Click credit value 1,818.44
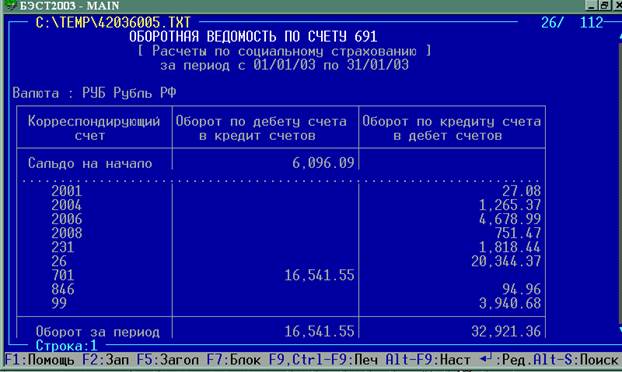This screenshot has height=372, width=622. (510, 247)
